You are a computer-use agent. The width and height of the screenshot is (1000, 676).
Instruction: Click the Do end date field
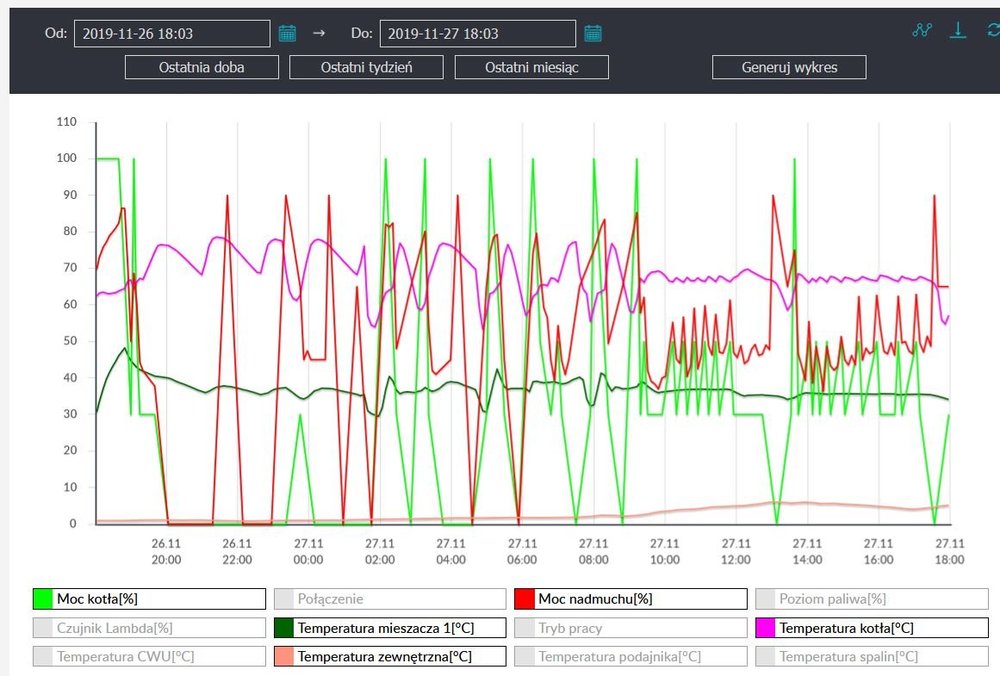point(477,33)
